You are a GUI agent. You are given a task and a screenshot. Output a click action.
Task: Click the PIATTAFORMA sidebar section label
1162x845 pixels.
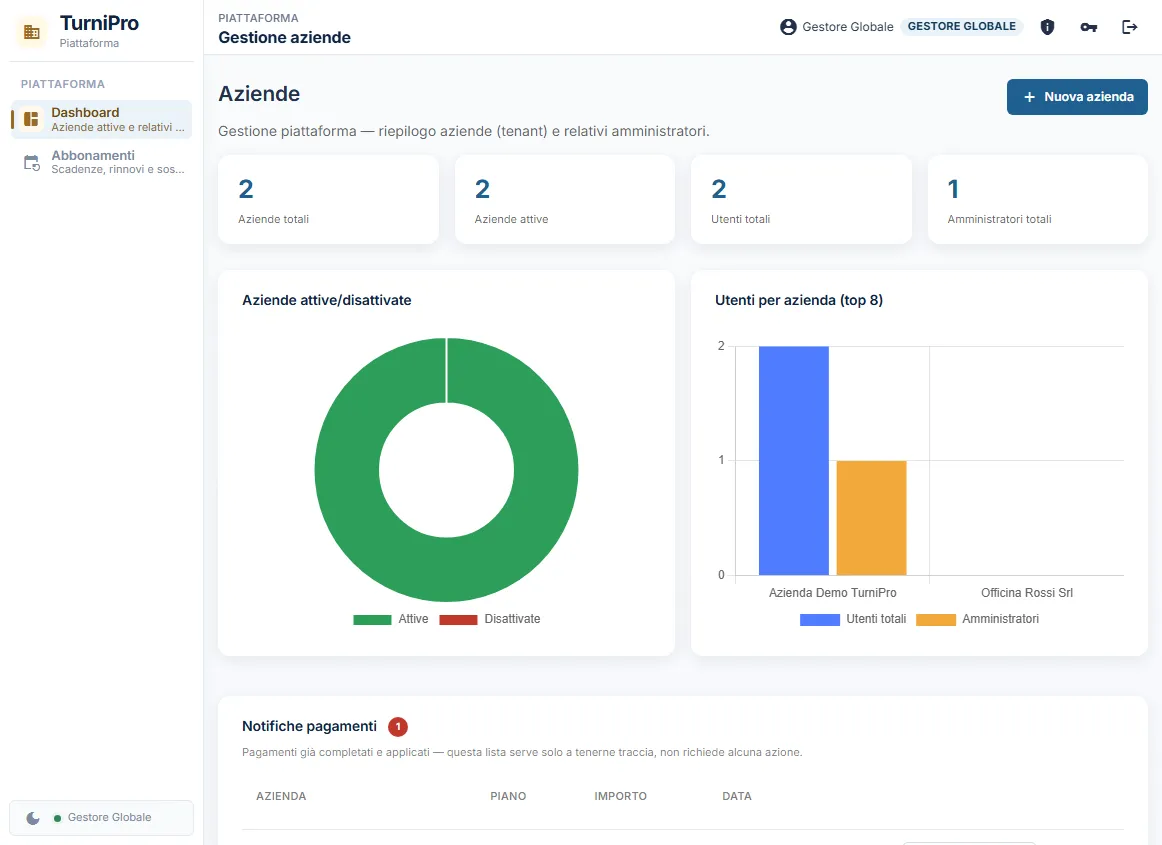point(63,84)
